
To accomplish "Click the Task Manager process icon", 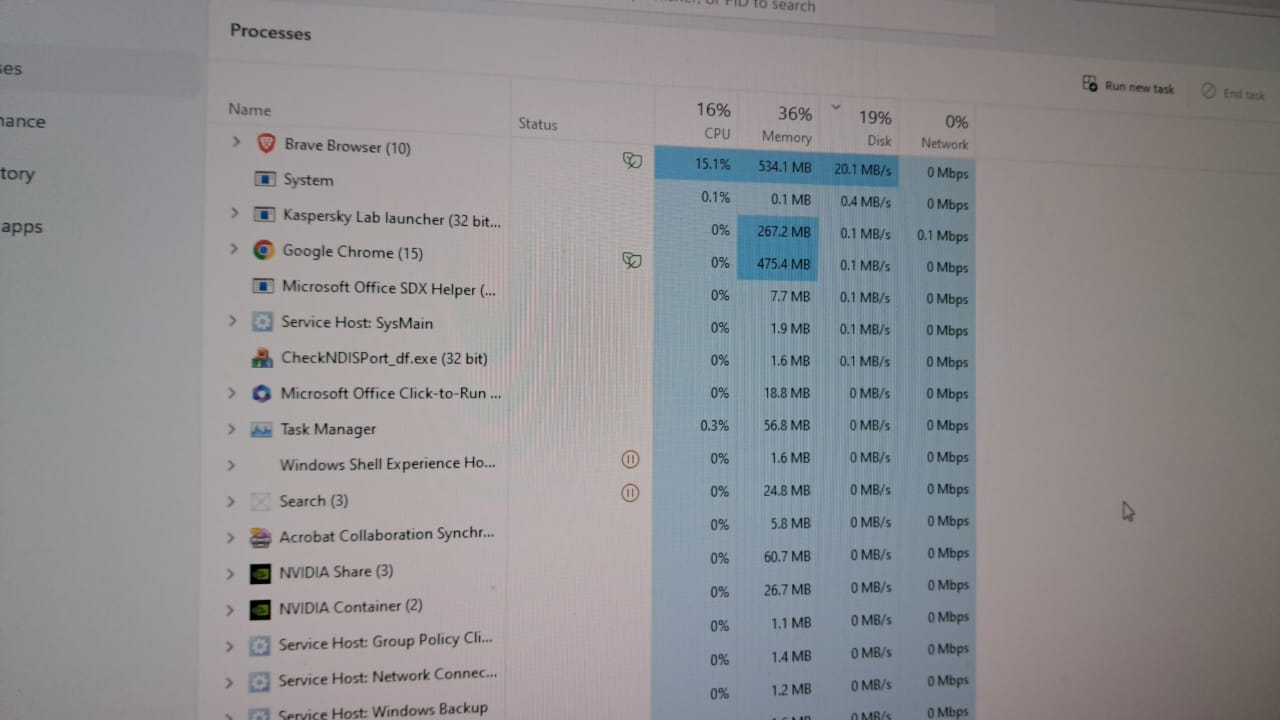I will [261, 429].
